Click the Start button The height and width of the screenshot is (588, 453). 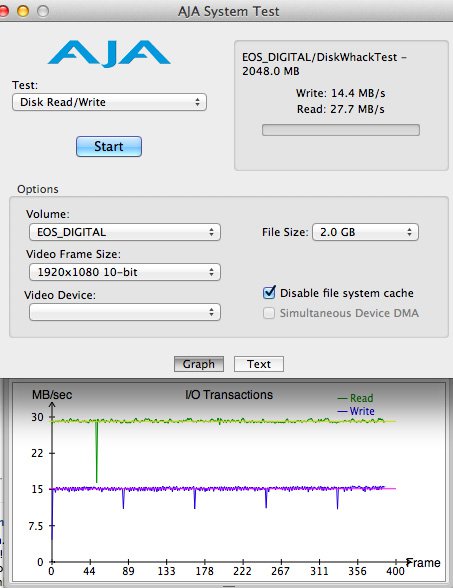click(x=109, y=146)
